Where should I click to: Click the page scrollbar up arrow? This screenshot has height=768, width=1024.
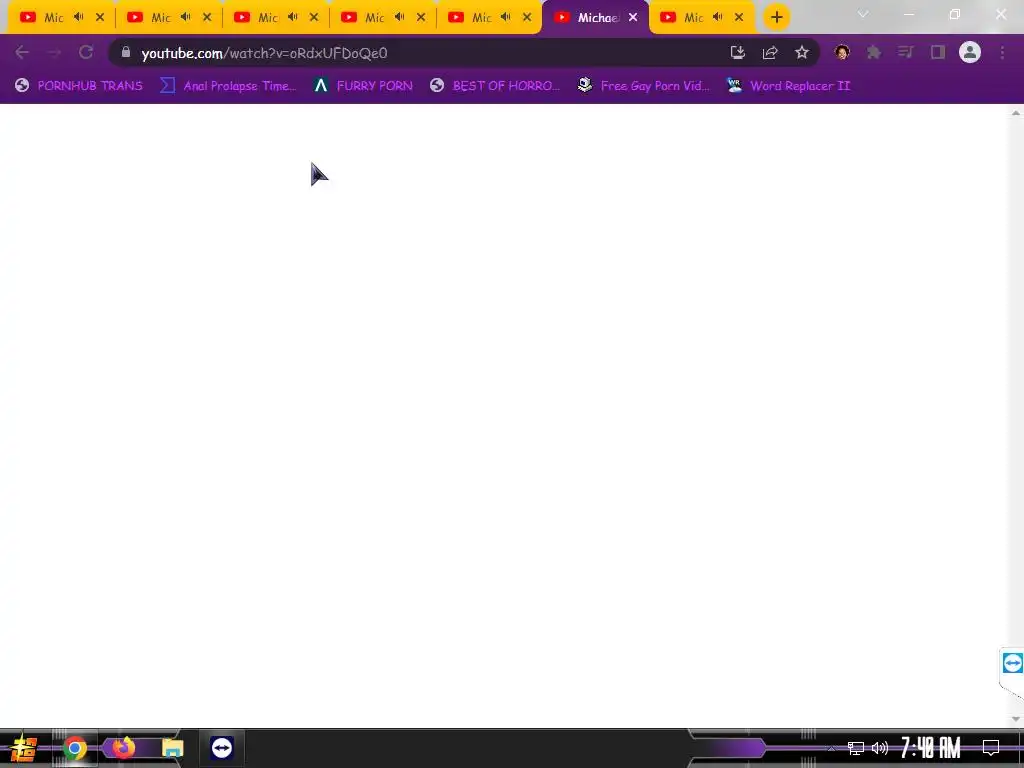pyautogui.click(x=1016, y=113)
